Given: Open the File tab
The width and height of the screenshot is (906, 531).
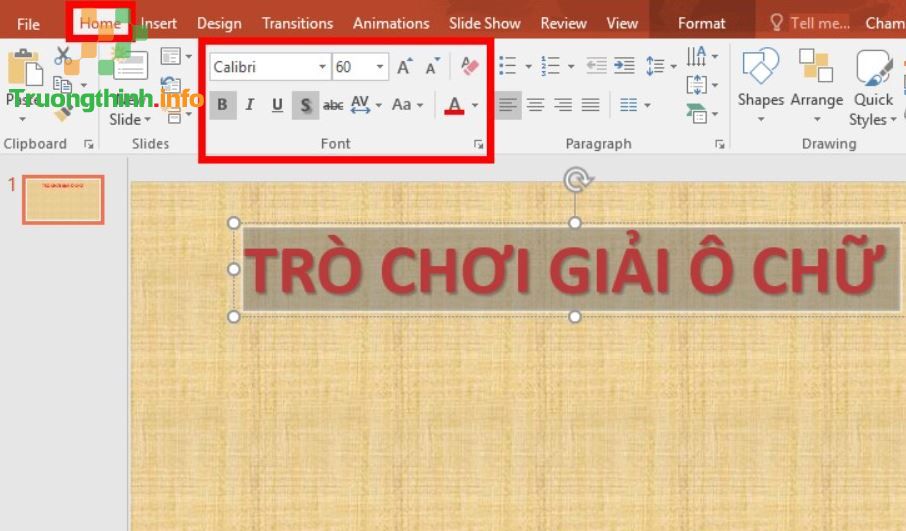Looking at the screenshot, I should 28,24.
